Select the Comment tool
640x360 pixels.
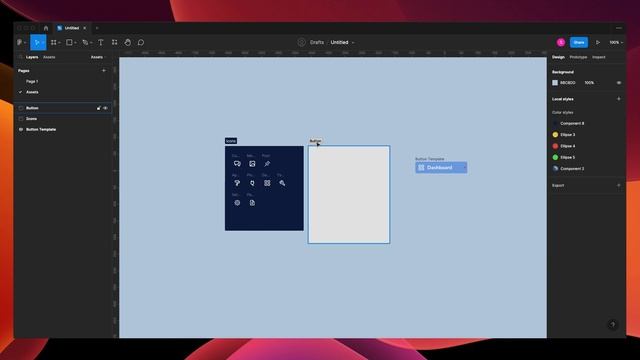tap(141, 42)
